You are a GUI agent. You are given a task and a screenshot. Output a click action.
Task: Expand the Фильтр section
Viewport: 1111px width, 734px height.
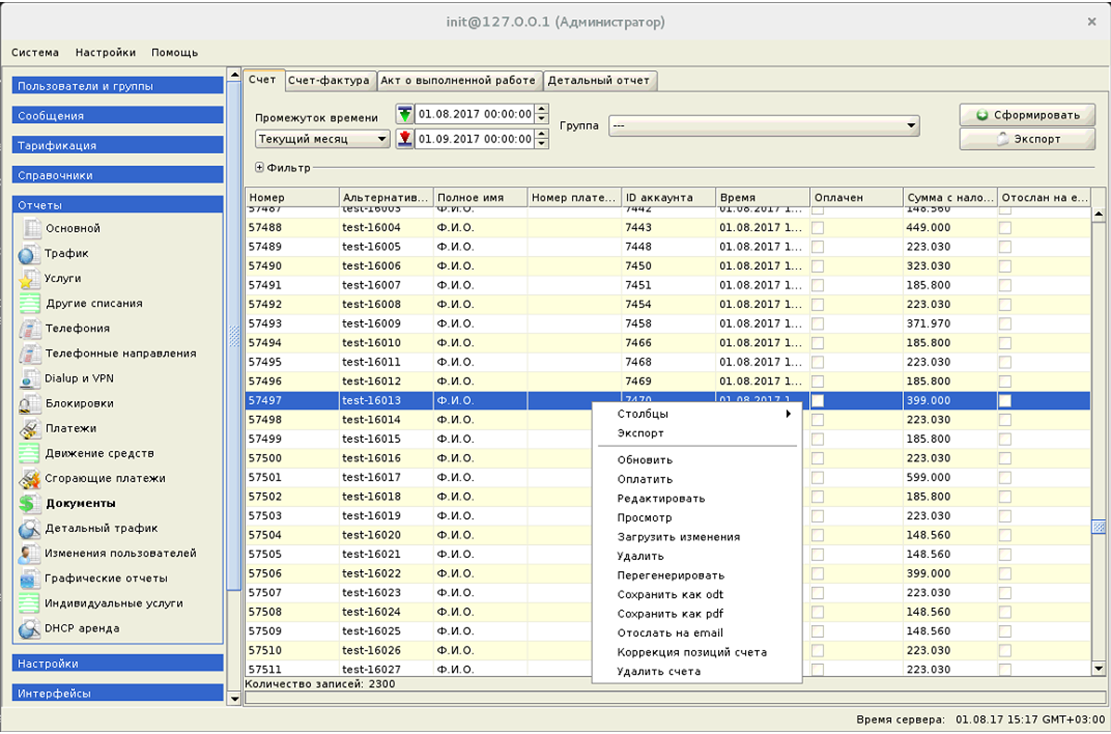pos(259,168)
